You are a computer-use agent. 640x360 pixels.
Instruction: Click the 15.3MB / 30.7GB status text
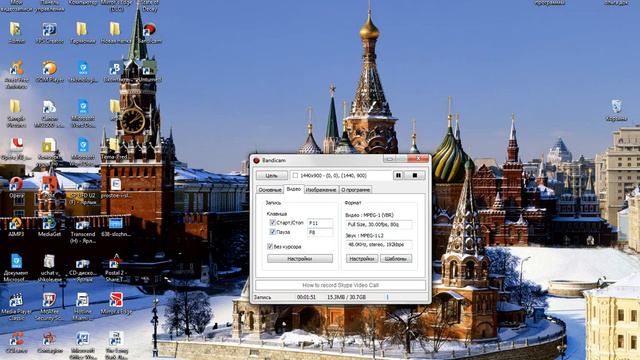[x=346, y=297]
